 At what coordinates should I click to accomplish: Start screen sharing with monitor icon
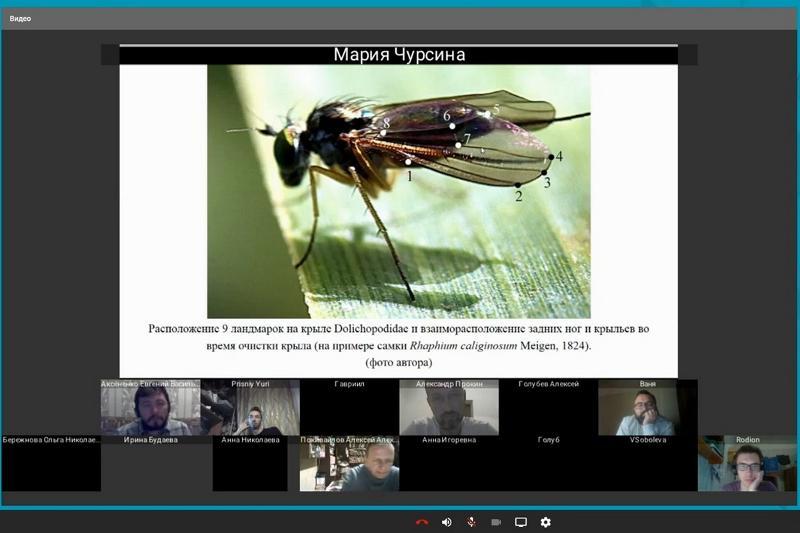(x=520, y=522)
